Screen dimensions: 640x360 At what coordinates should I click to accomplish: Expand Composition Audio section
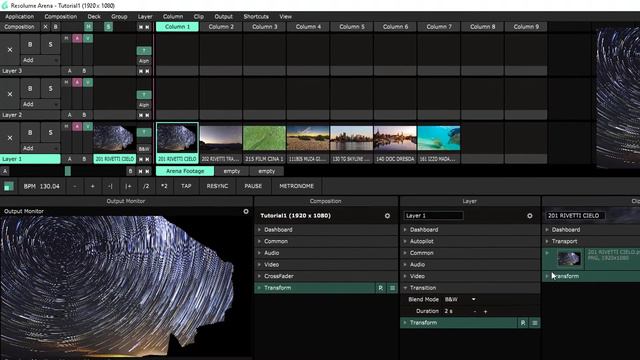coord(326,253)
